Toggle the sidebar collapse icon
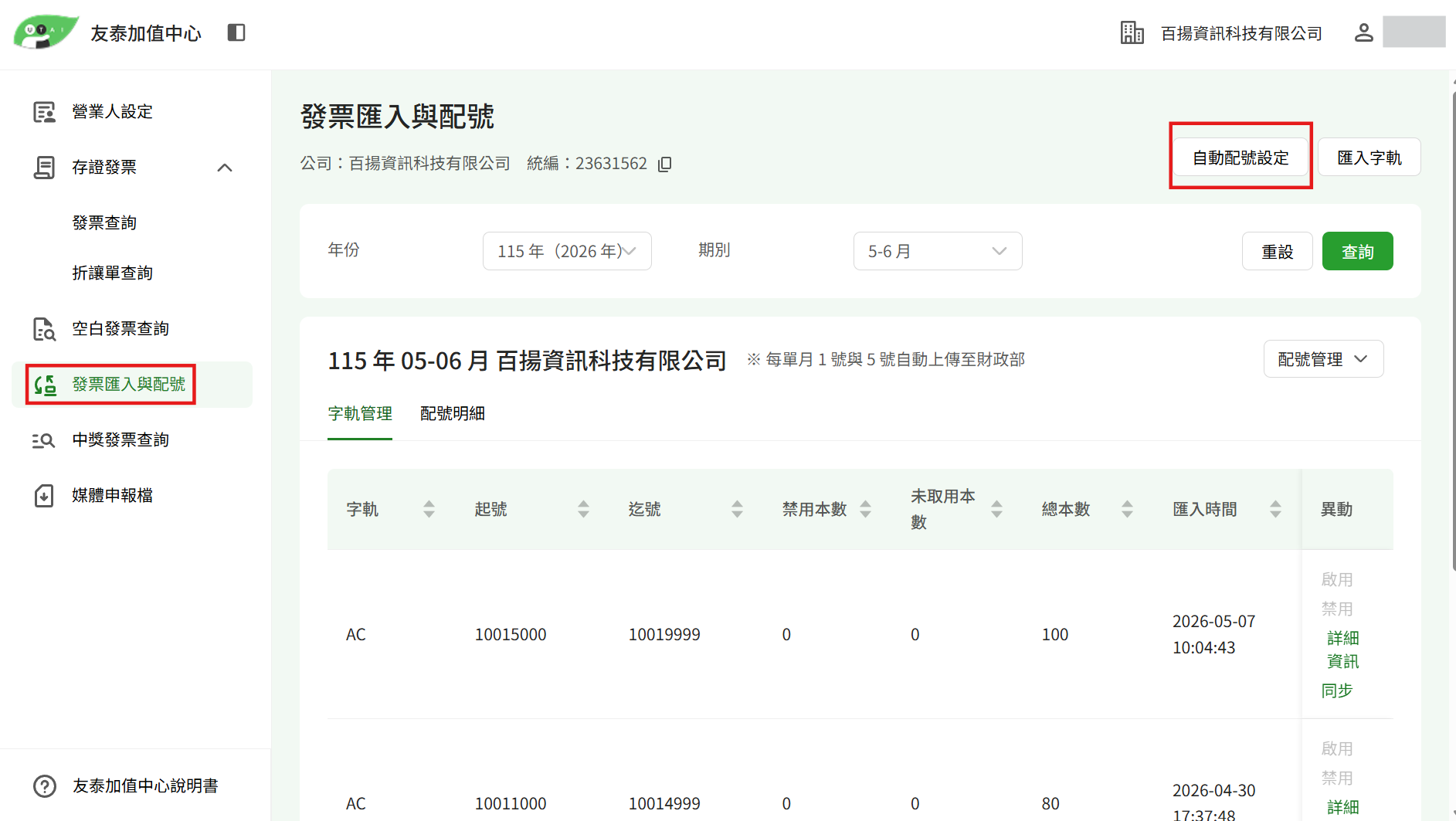The height and width of the screenshot is (821, 1456). click(236, 32)
